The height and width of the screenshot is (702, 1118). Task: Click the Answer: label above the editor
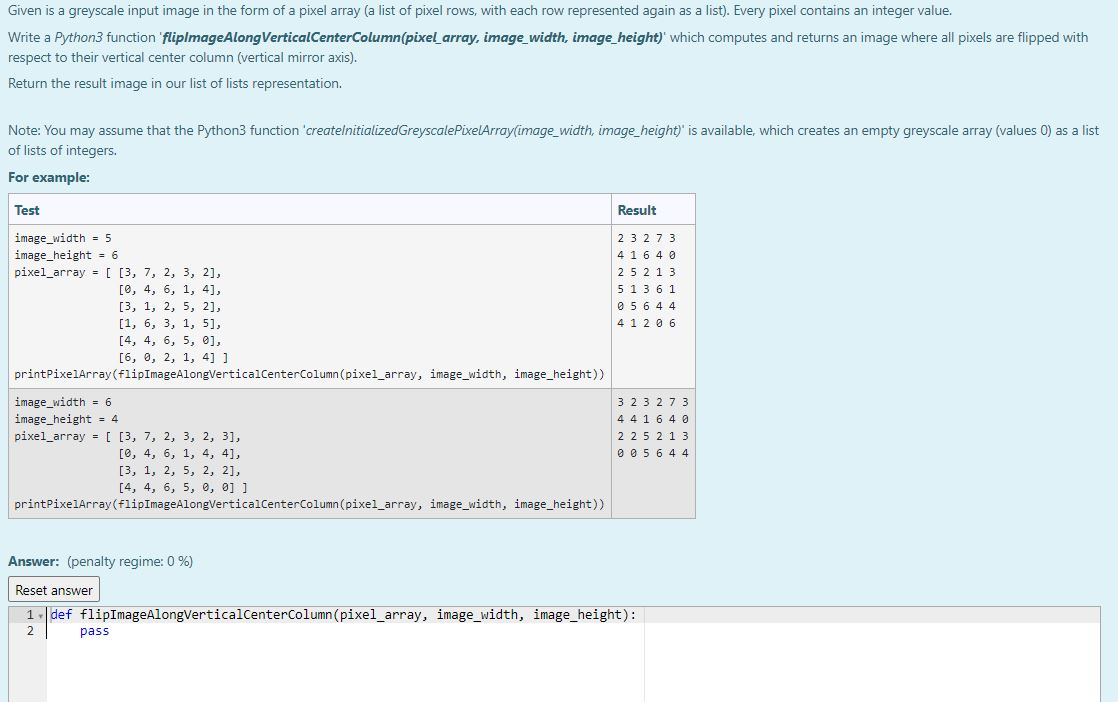pyautogui.click(x=33, y=561)
